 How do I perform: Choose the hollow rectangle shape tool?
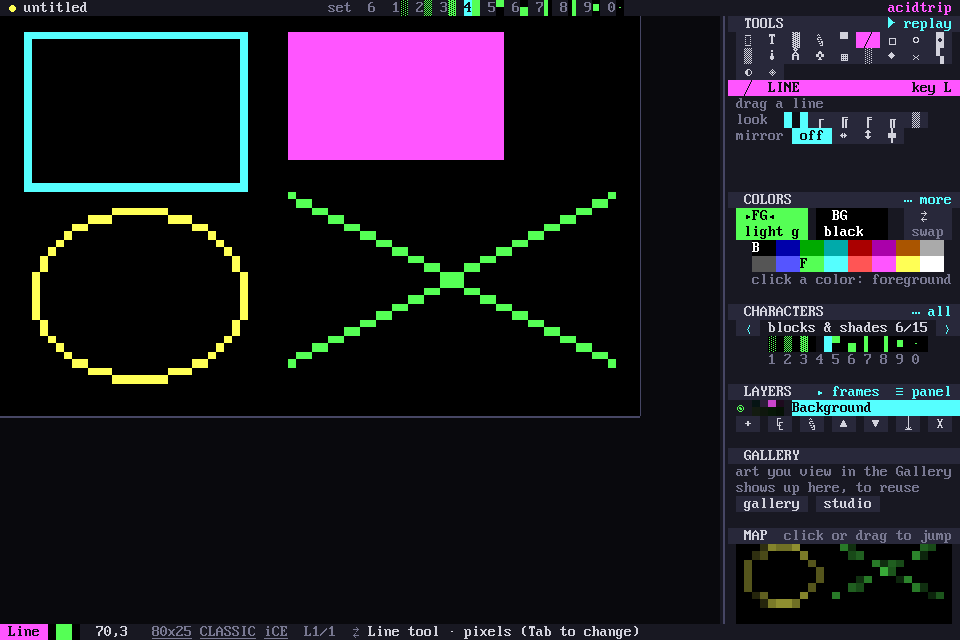click(x=892, y=40)
